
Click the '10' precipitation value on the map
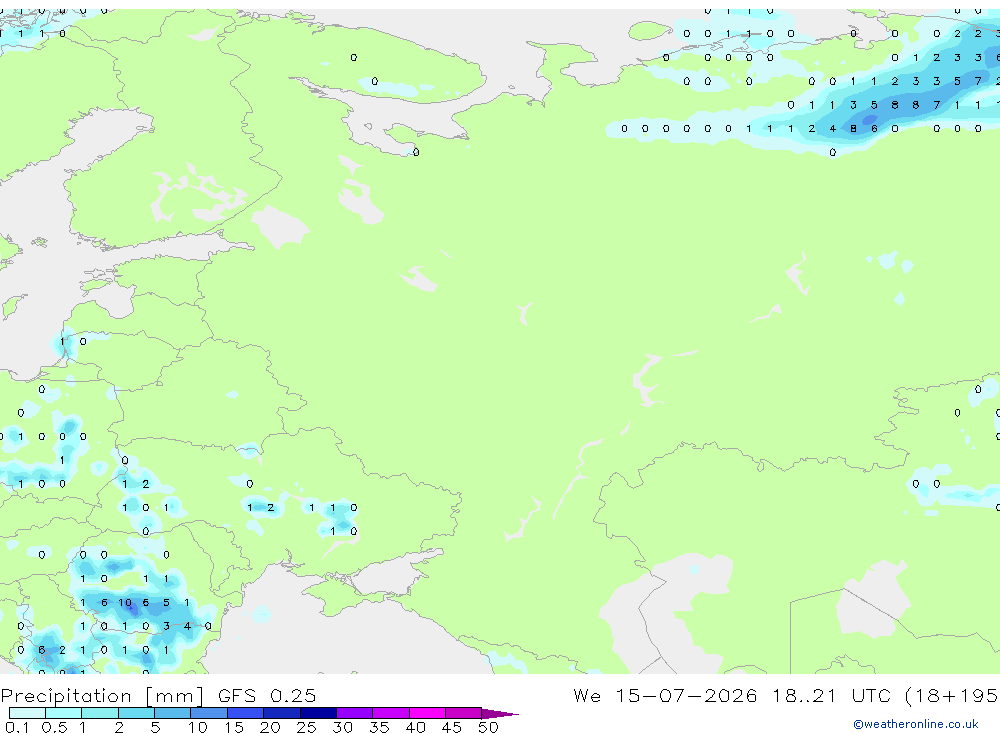(x=125, y=602)
